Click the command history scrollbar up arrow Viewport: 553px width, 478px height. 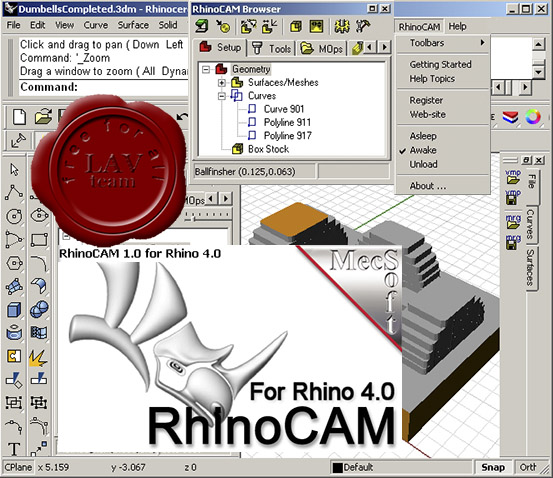point(538,44)
